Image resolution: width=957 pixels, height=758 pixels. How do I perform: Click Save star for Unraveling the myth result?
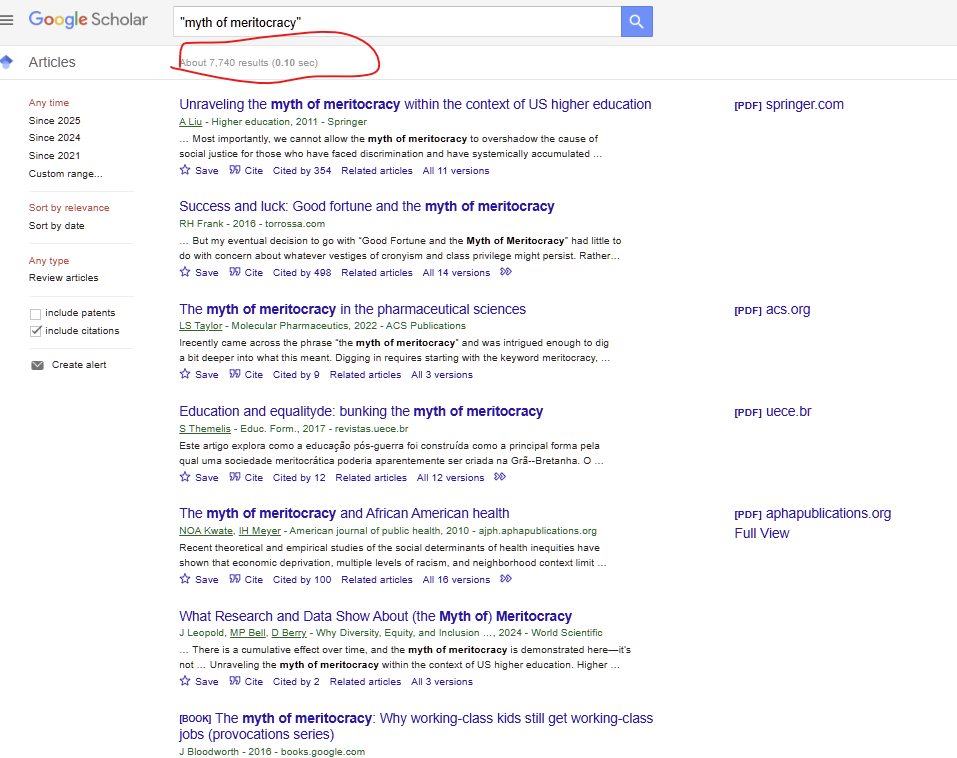tap(185, 170)
